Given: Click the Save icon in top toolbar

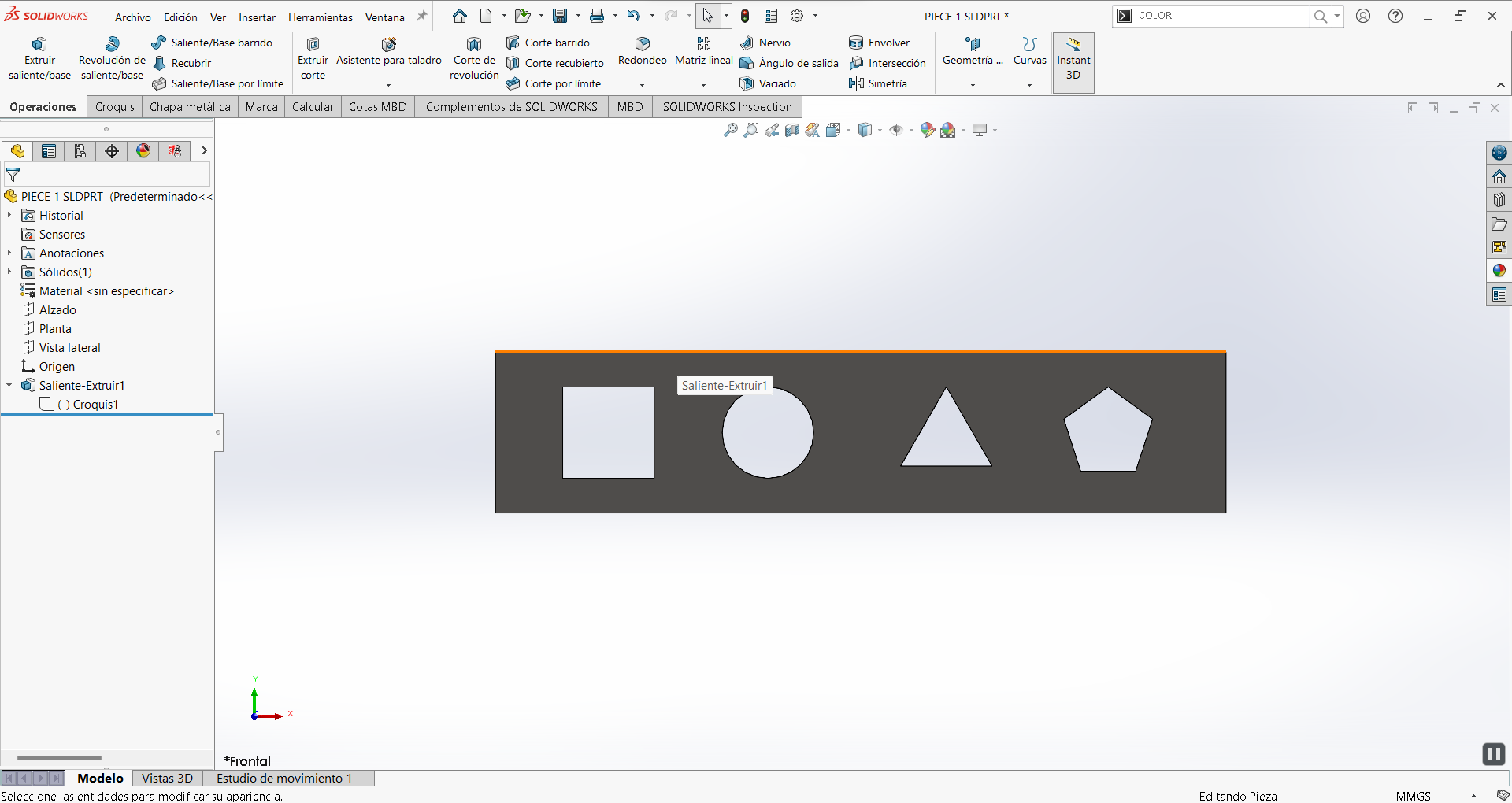Looking at the screenshot, I should pos(560,16).
